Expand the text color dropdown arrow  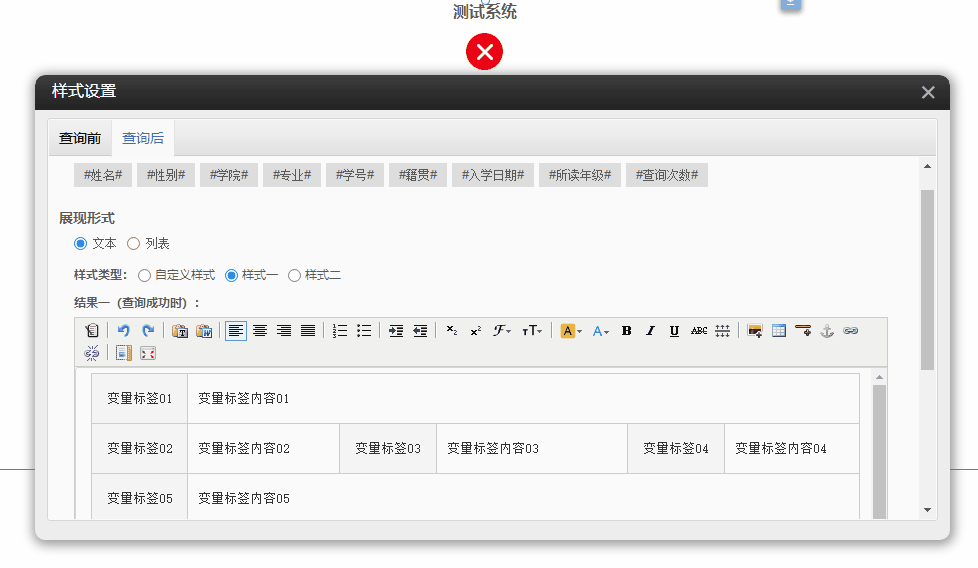click(x=608, y=332)
